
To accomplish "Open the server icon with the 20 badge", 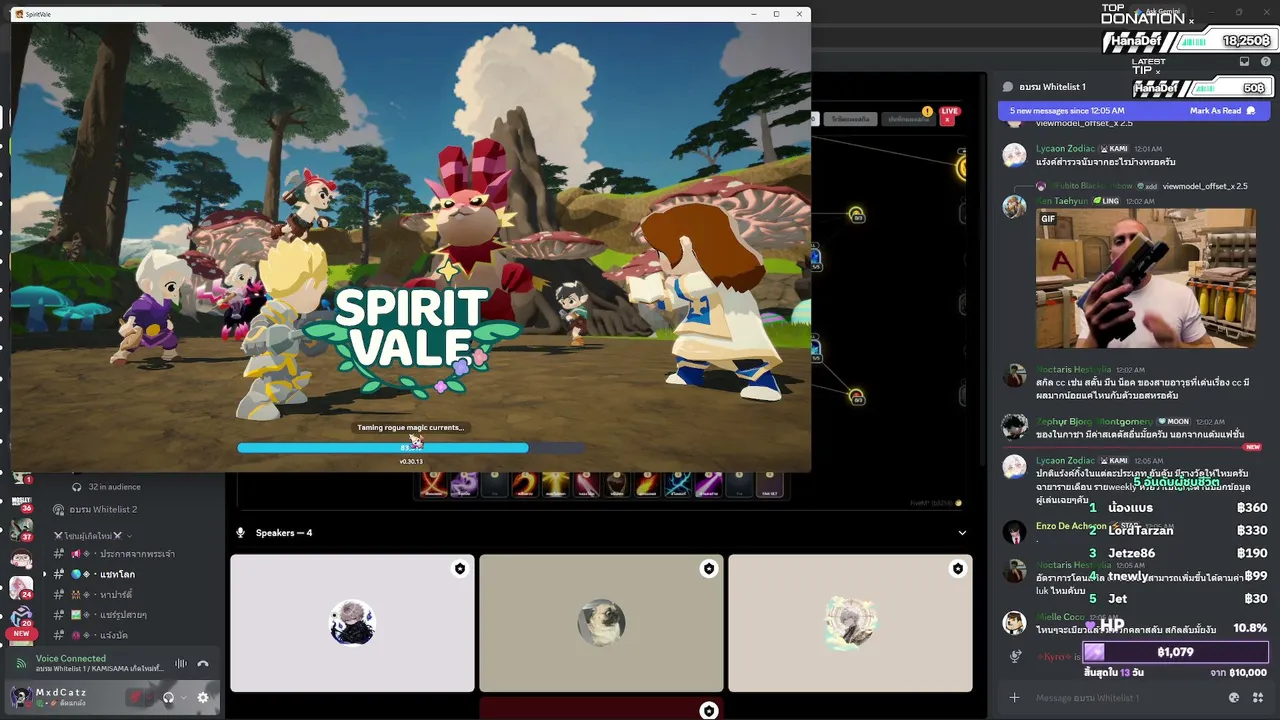I will click(x=22, y=615).
